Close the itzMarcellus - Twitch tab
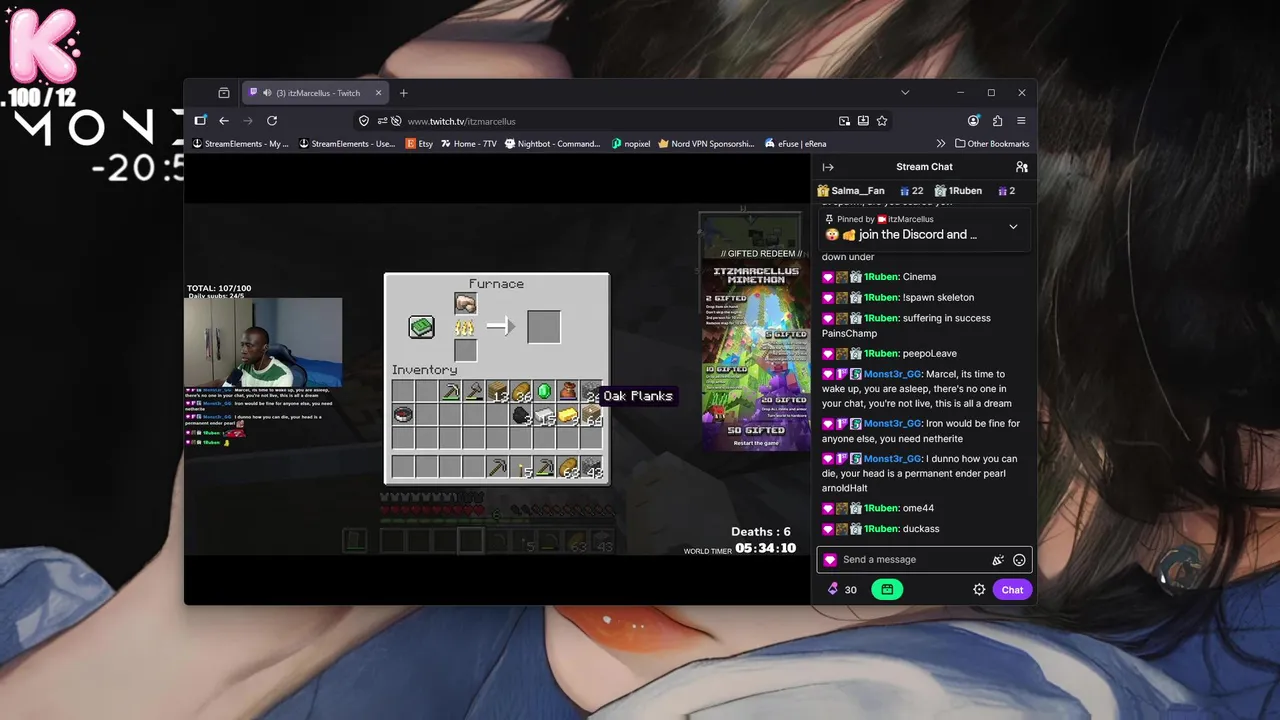1280x720 pixels. [x=378, y=93]
